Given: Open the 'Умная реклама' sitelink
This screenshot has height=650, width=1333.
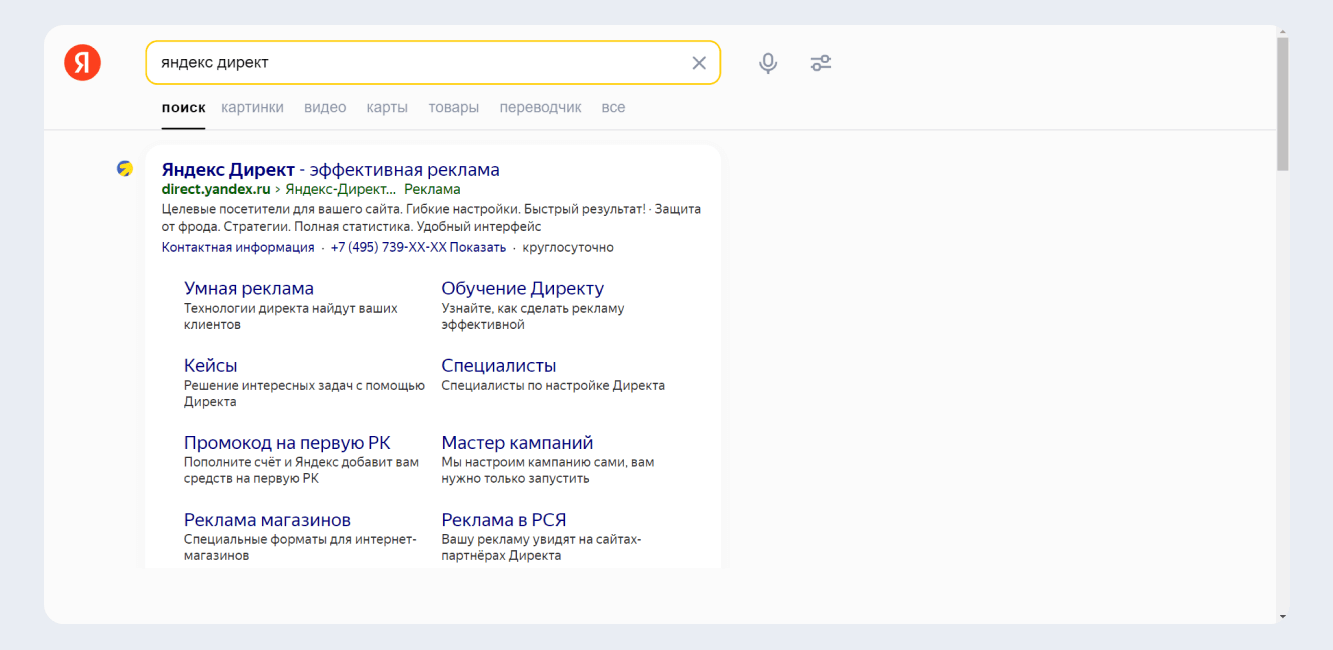Looking at the screenshot, I should point(249,288).
